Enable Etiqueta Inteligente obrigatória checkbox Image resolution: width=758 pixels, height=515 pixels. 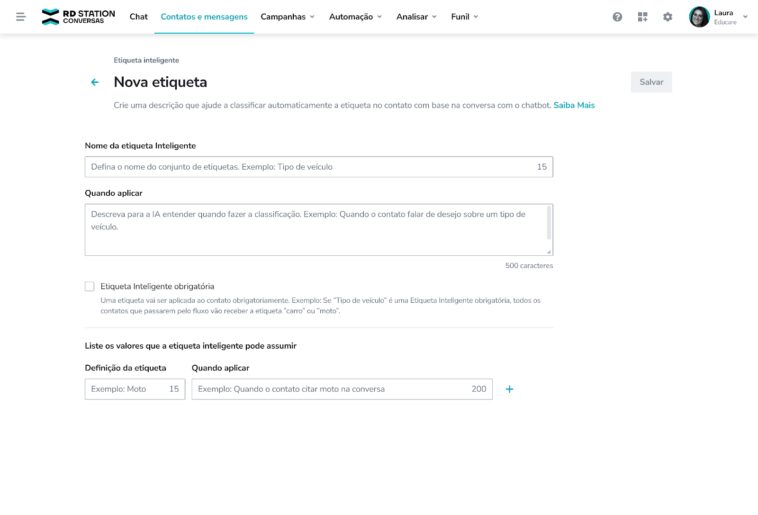[90, 286]
